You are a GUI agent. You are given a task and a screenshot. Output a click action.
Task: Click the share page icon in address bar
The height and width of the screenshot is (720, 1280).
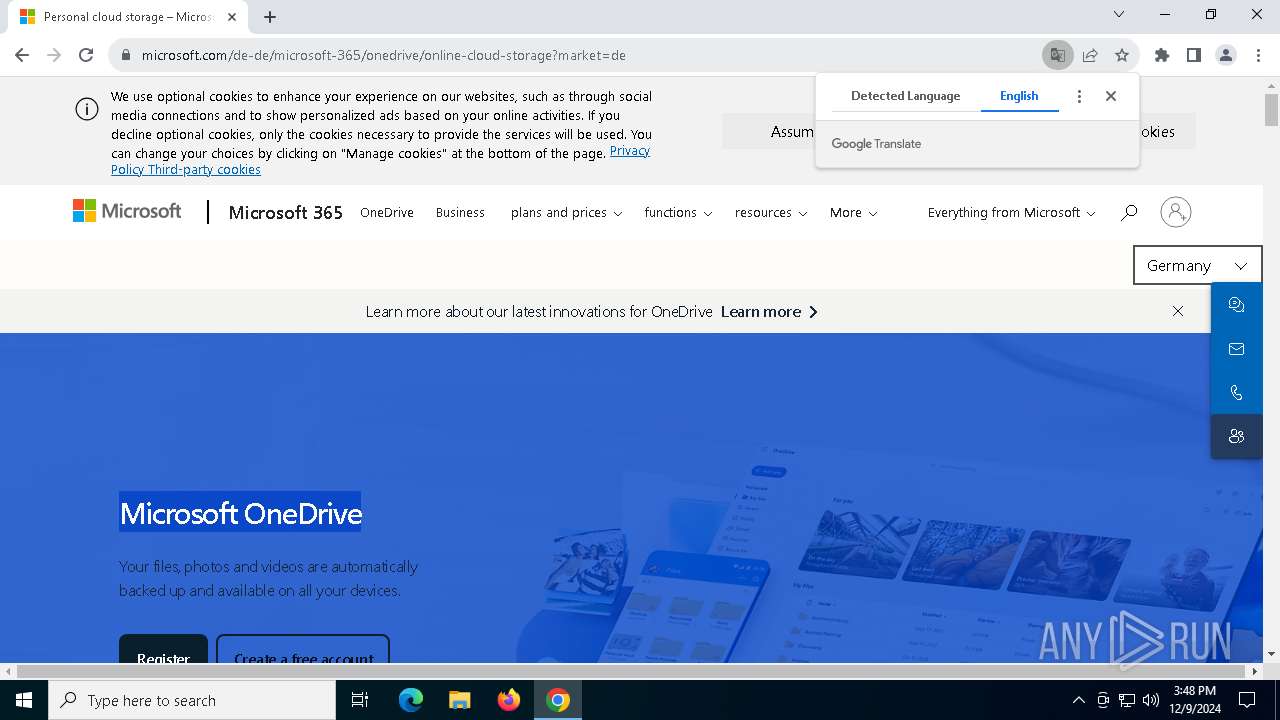click(x=1090, y=55)
